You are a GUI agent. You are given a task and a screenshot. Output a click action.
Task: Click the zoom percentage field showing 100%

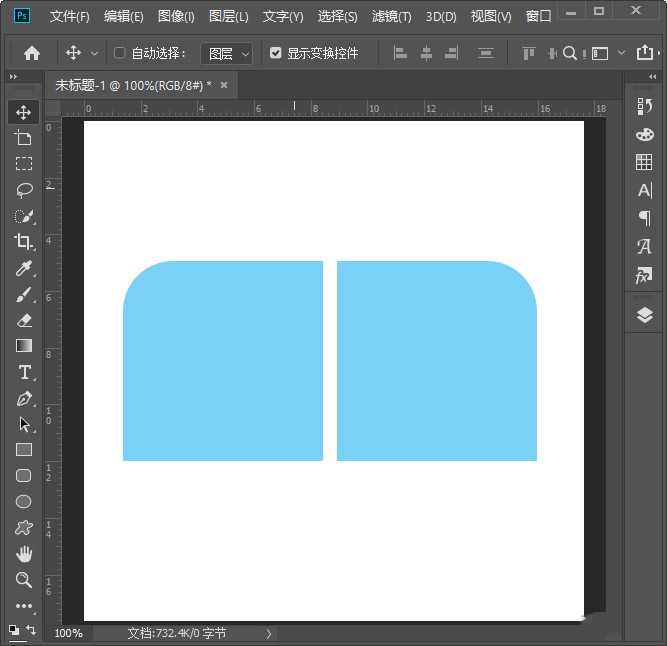(68, 633)
